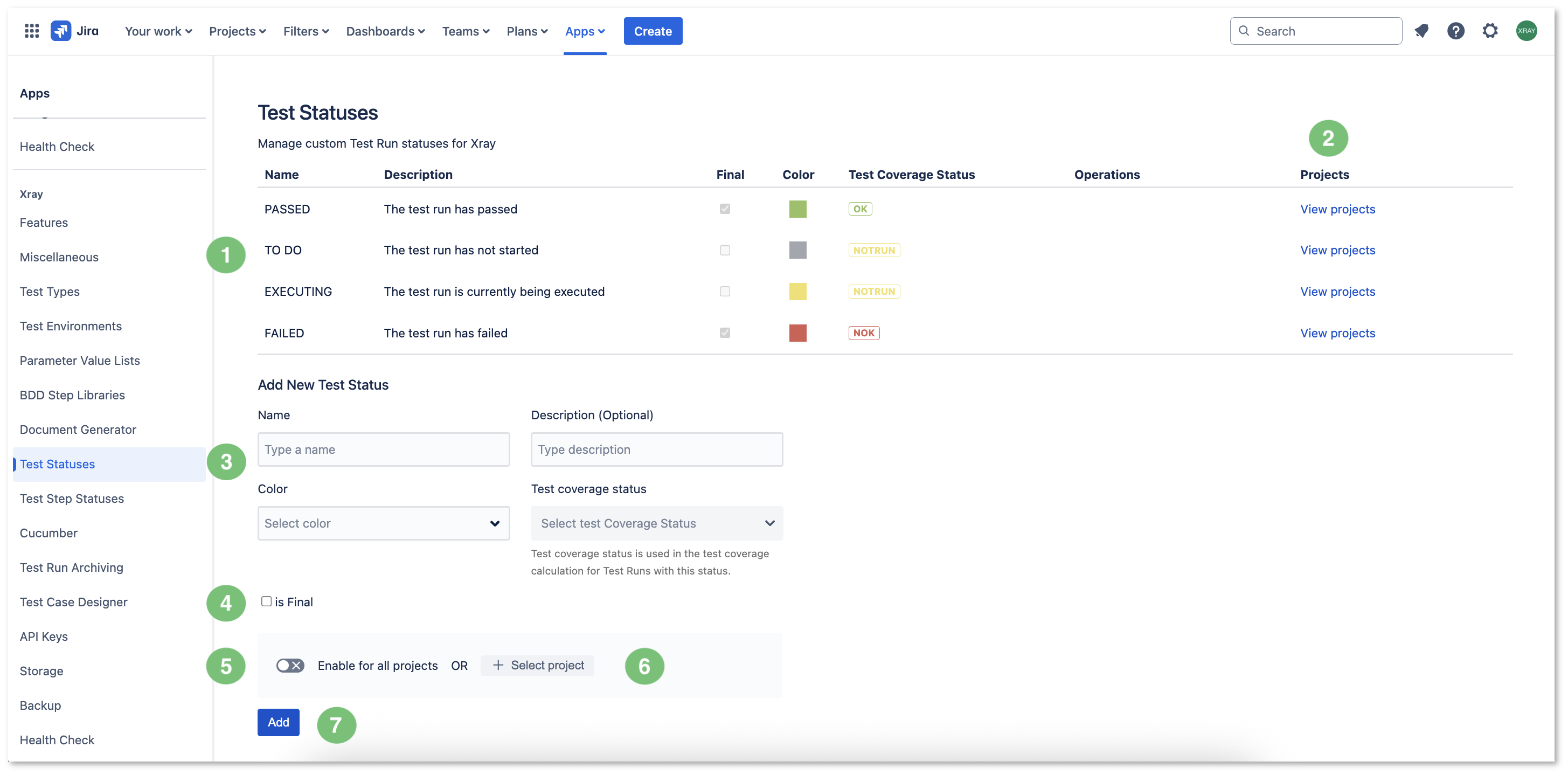This screenshot has height=775, width=1568.
Task: Toggle the Final checkbox for EXECUTING
Action: pos(724,292)
